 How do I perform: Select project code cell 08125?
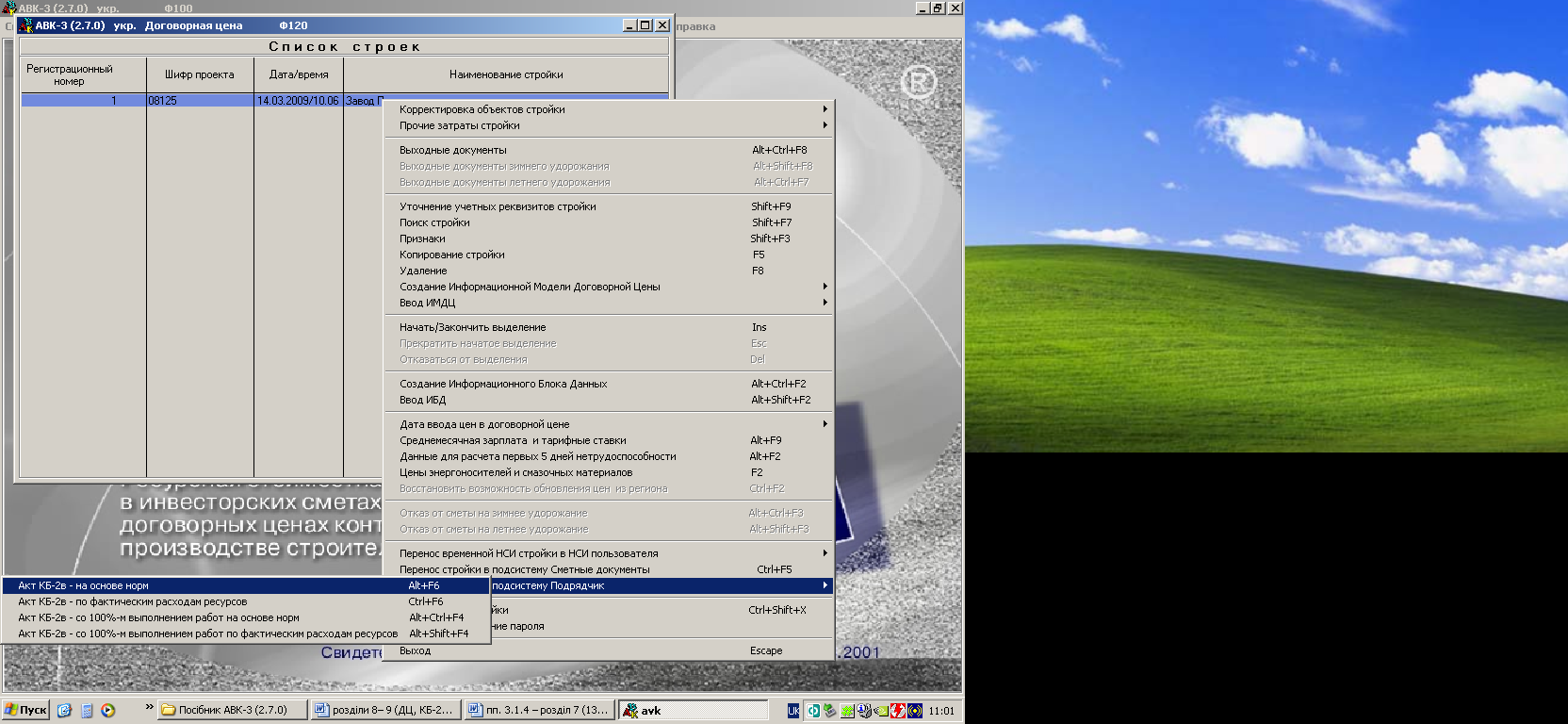point(200,100)
